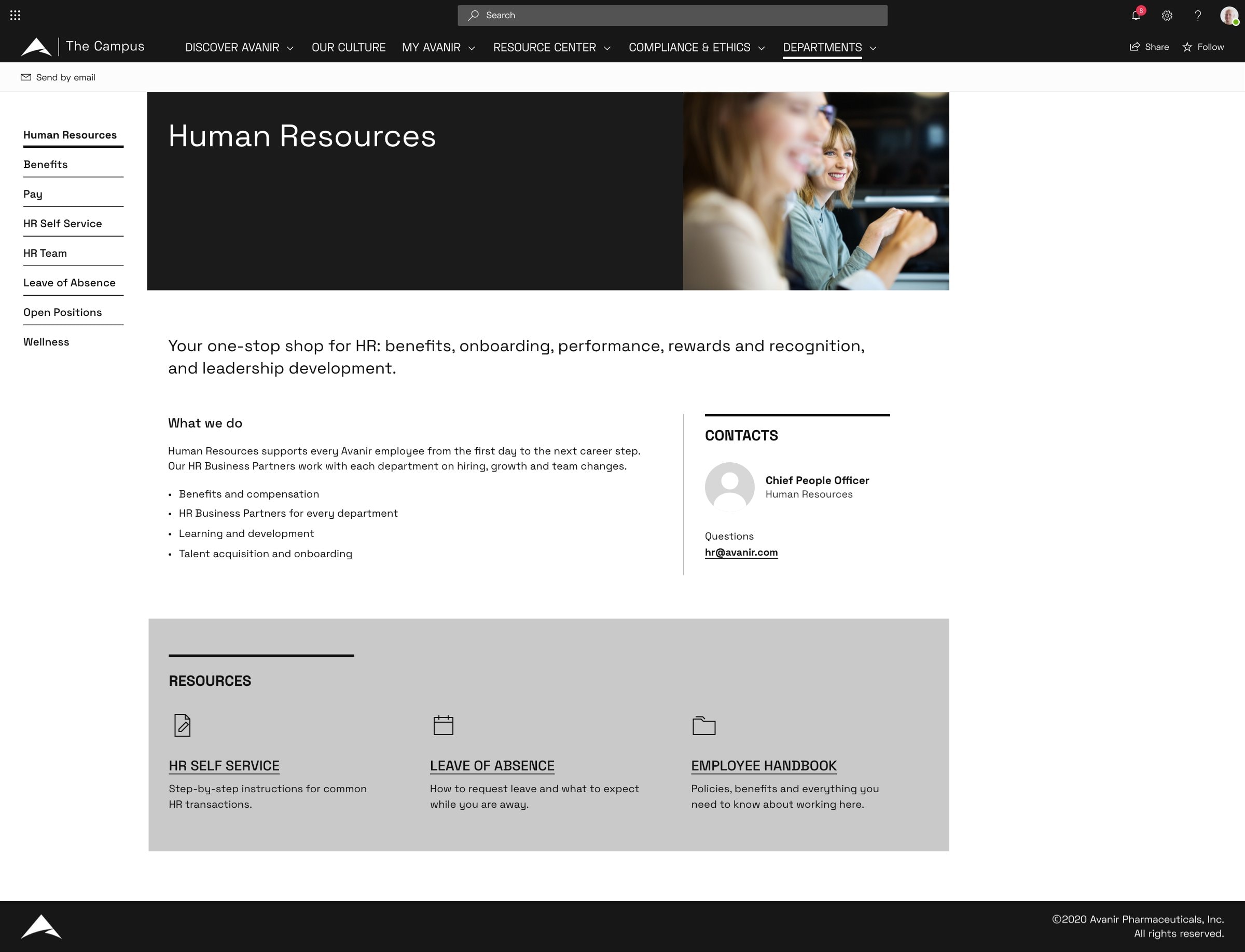1245x952 pixels.
Task: Open HR Self Service in sidebar
Action: [x=62, y=223]
